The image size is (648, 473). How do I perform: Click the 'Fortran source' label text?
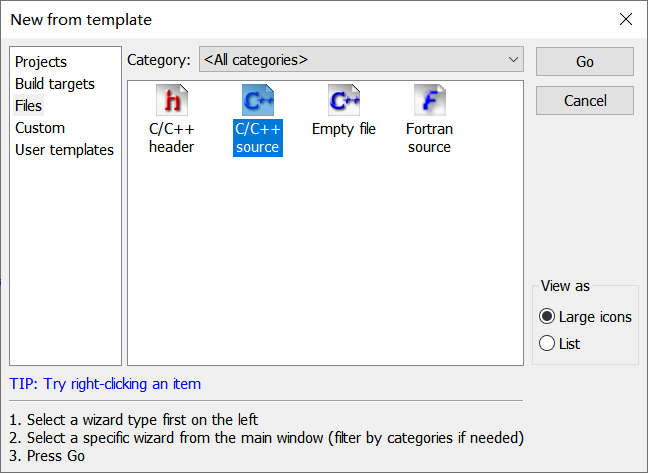click(429, 138)
